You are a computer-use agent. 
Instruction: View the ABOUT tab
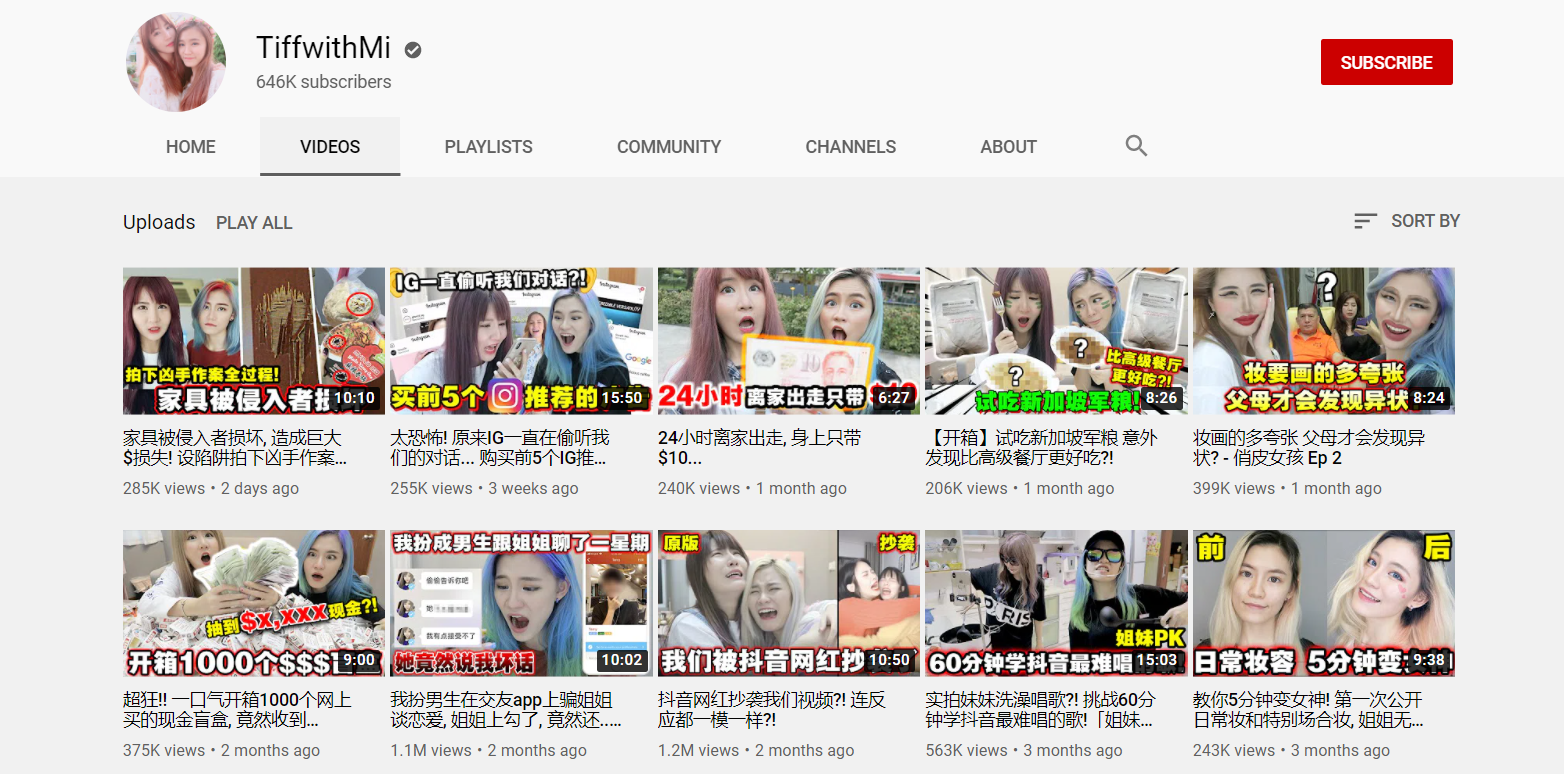pyautogui.click(x=1008, y=146)
